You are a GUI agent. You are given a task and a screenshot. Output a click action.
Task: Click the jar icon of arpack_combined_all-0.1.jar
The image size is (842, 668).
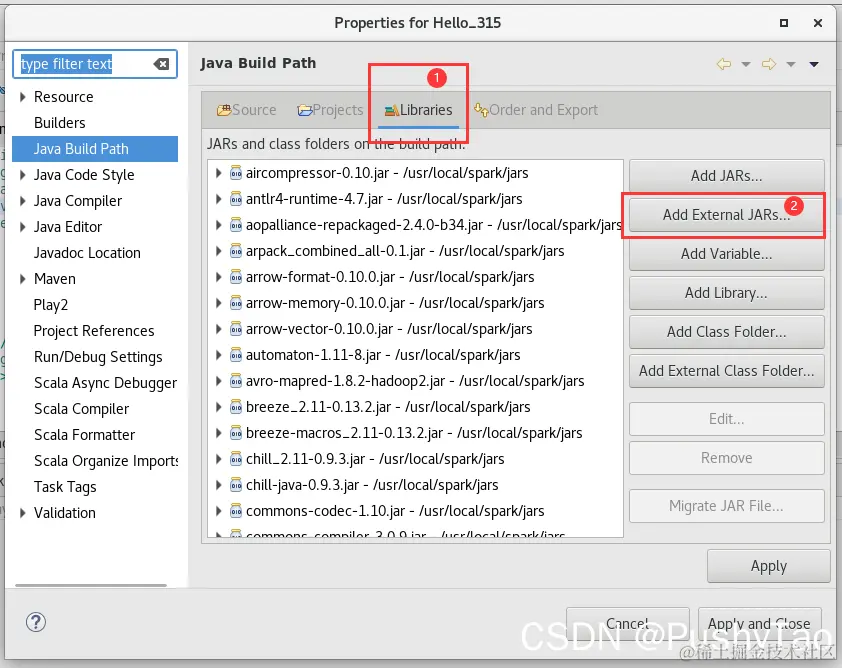point(236,251)
